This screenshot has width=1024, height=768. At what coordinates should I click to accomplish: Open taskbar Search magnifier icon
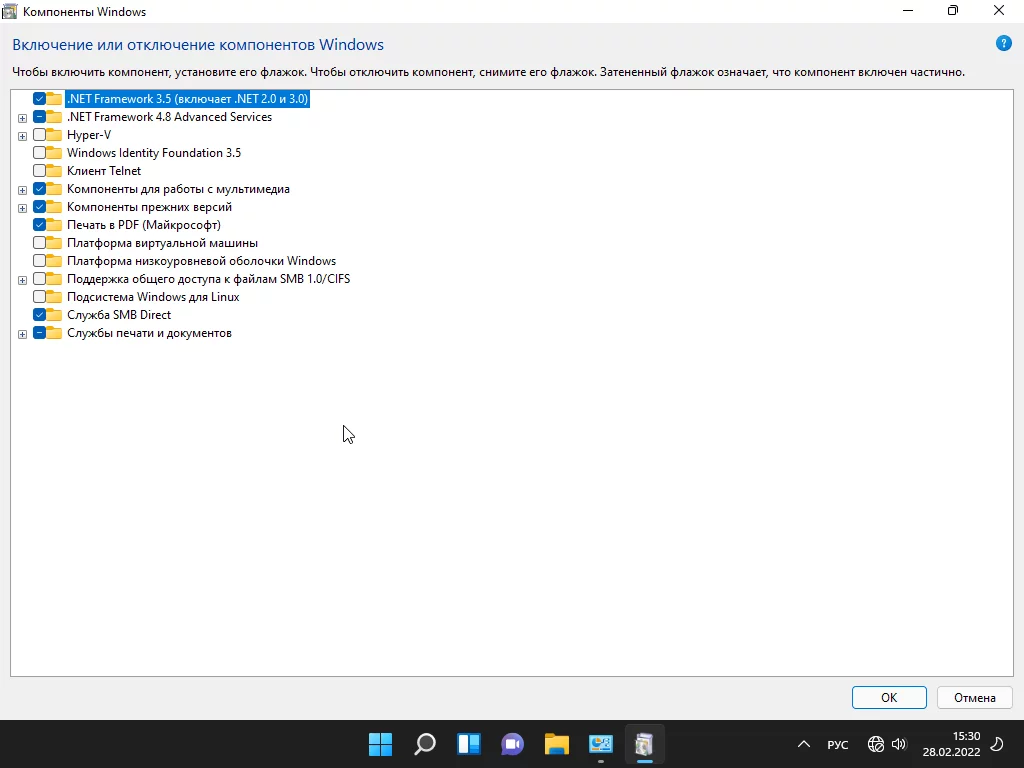tap(424, 744)
